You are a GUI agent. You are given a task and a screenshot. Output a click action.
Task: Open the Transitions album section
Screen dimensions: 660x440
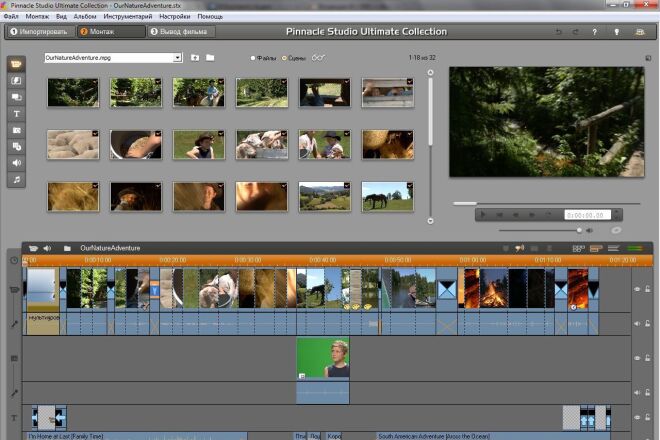click(16, 80)
